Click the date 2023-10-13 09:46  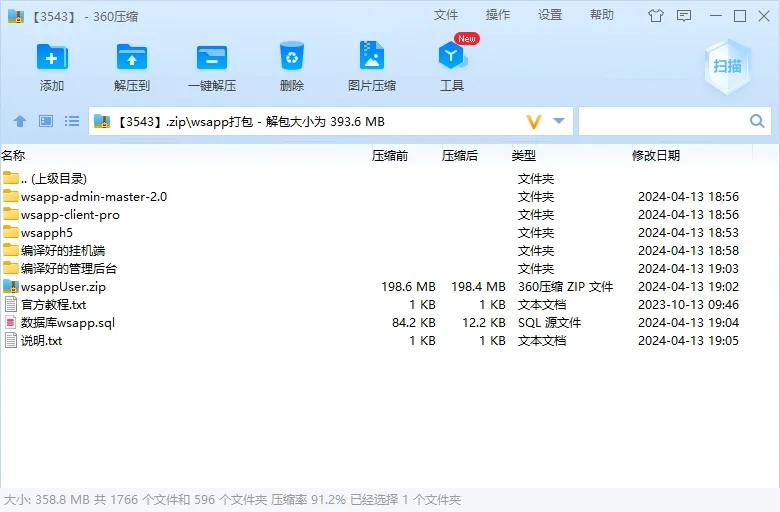pos(688,305)
